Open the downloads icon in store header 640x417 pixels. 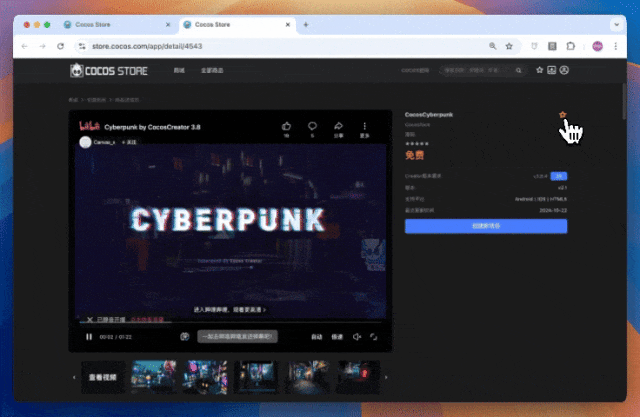[x=551, y=70]
